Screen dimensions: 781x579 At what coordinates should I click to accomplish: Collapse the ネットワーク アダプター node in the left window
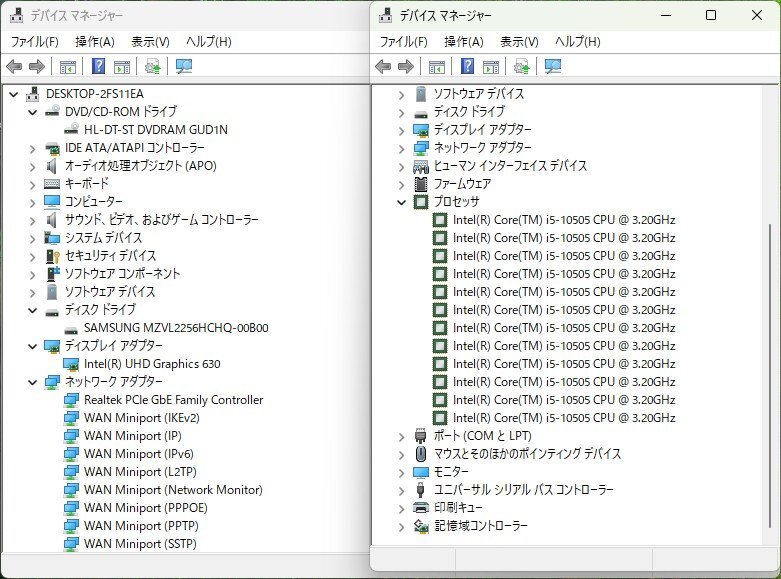[32, 382]
